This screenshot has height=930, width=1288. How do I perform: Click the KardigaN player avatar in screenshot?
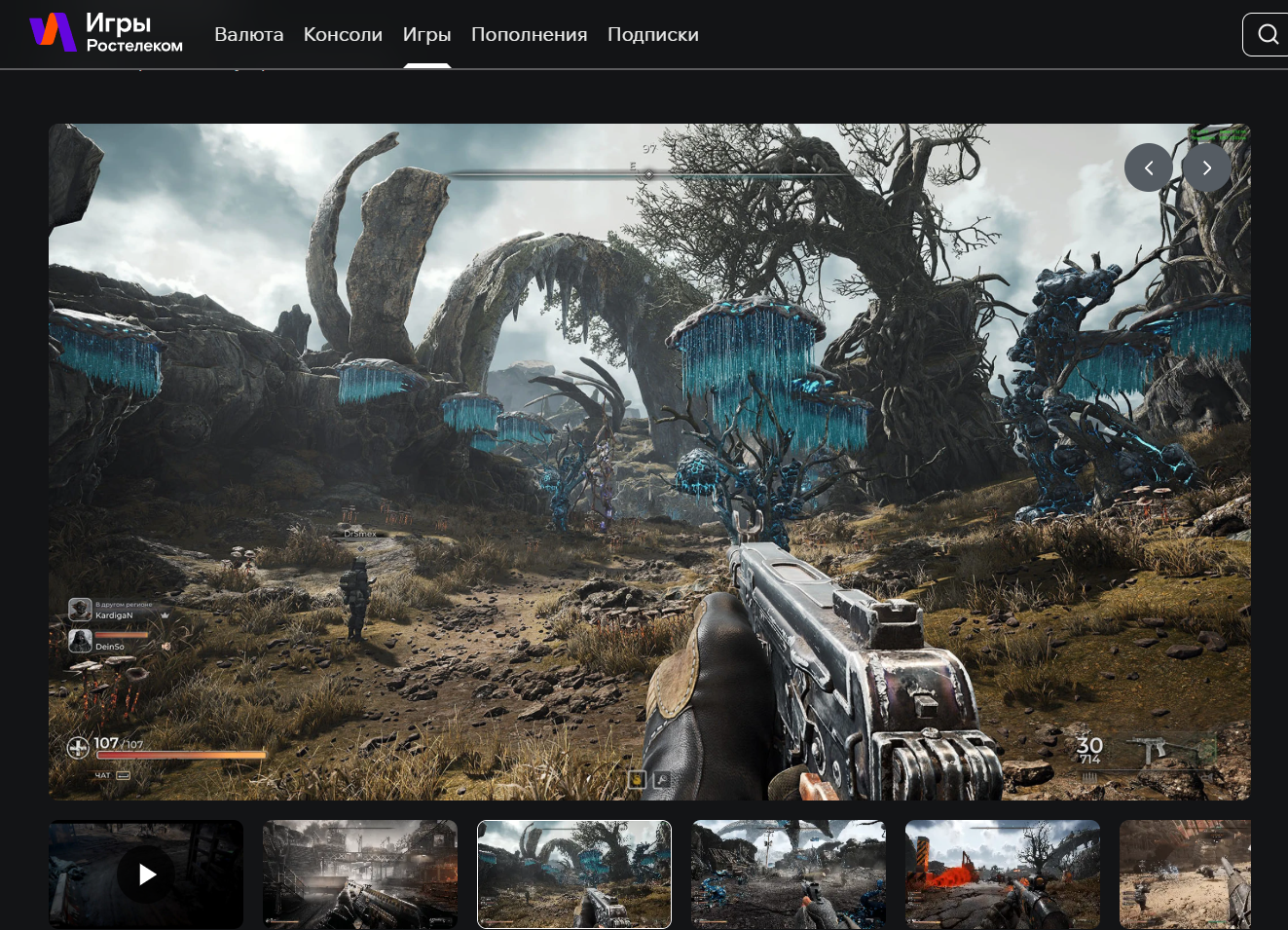click(x=80, y=611)
